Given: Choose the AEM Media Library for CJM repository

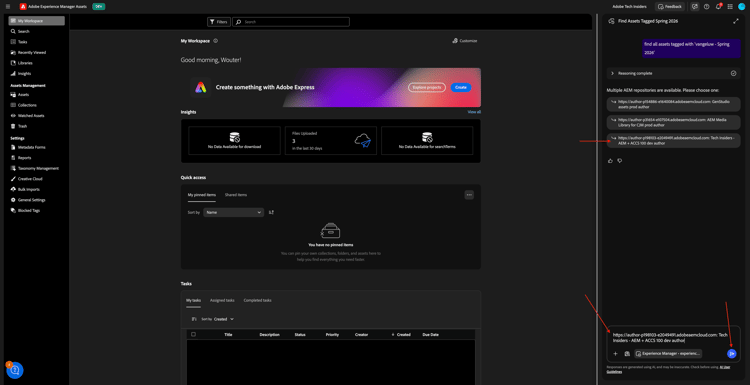Looking at the screenshot, I should click(673, 122).
